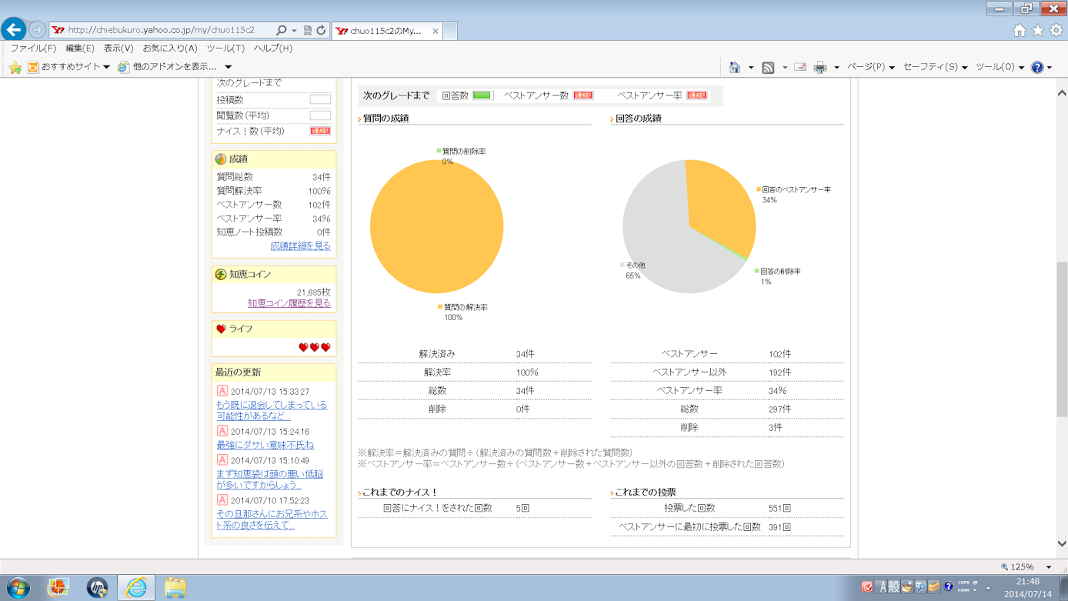Open the ヘルプ(H) menu

click(273, 48)
